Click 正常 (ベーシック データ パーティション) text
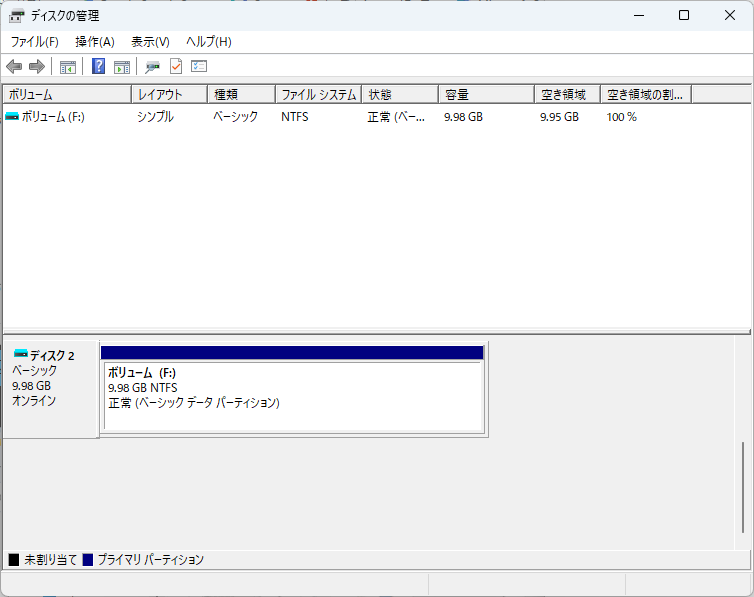Viewport: 754px width, 597px height. (194, 402)
